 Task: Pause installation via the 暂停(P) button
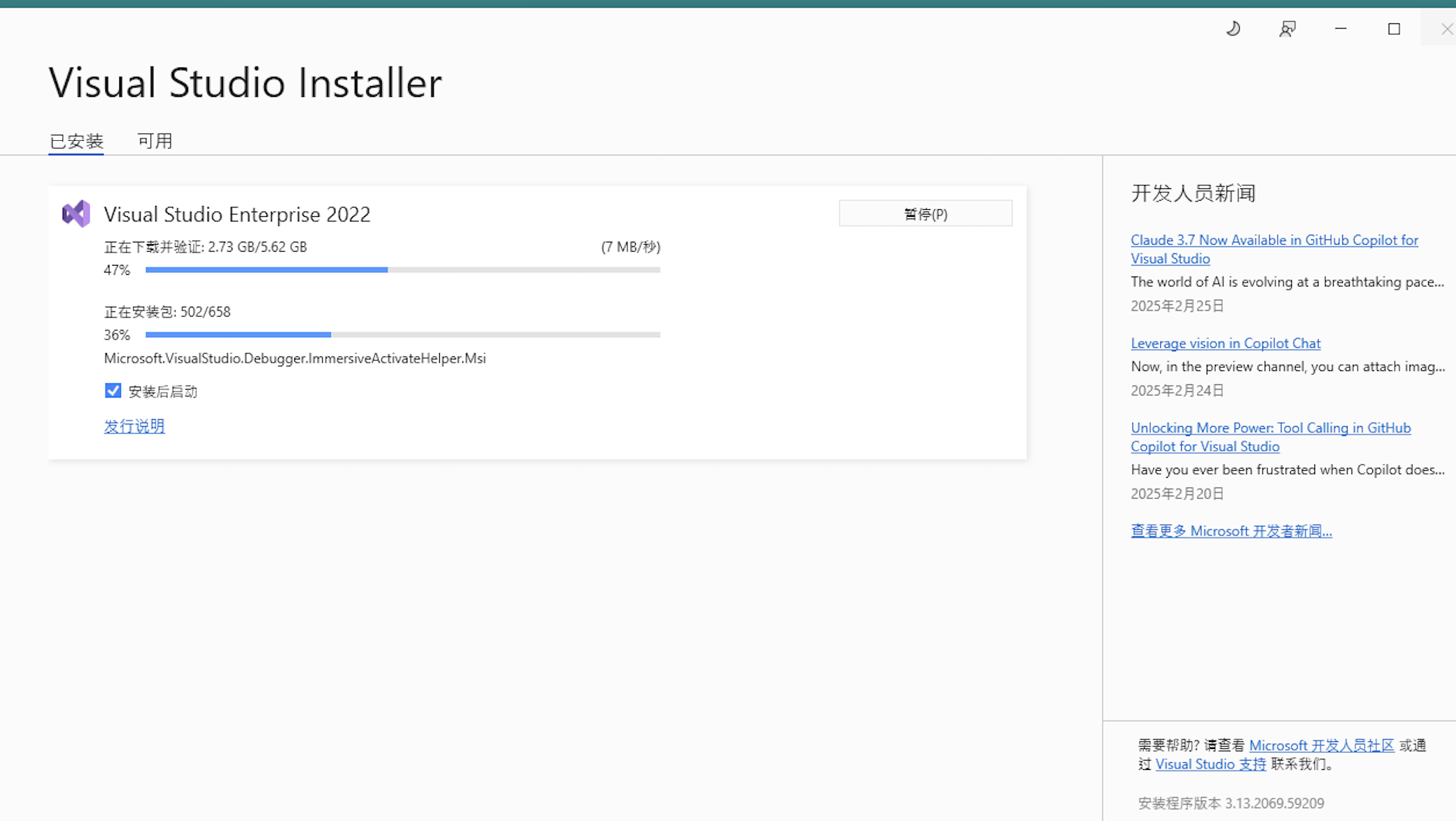coord(925,213)
